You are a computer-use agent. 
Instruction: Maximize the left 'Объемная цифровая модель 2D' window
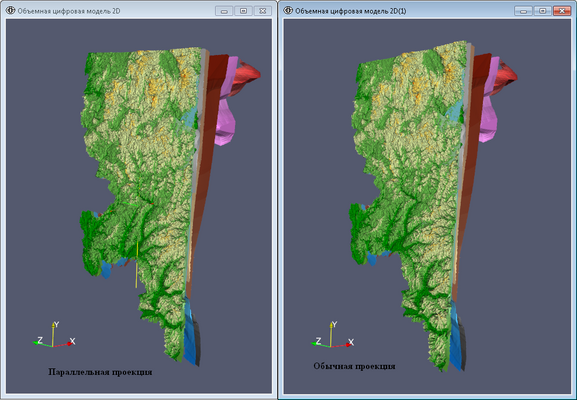(243, 11)
